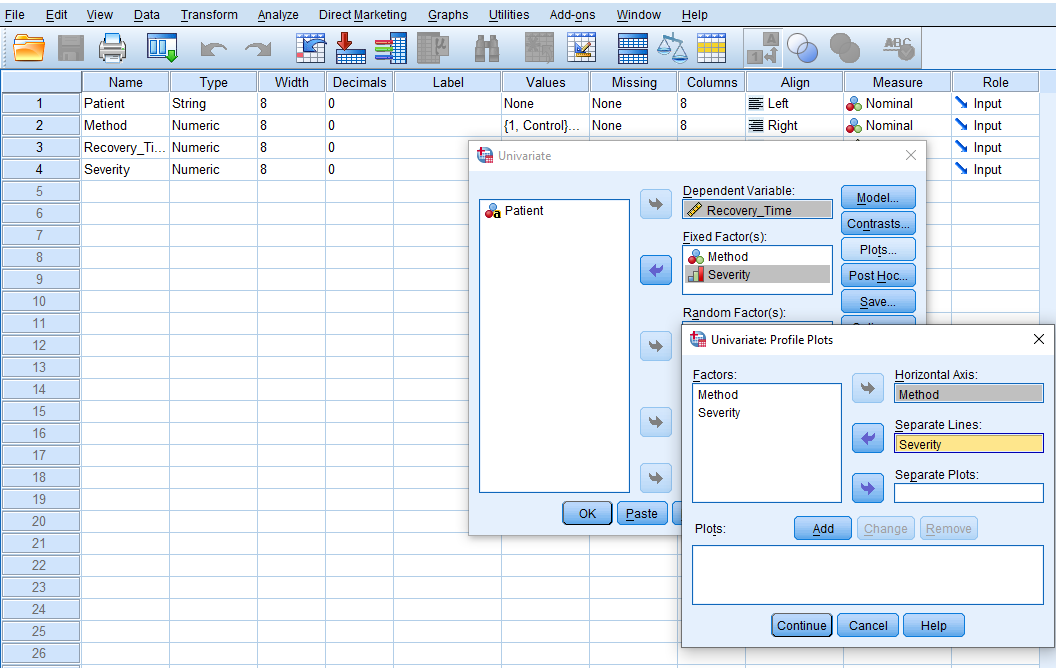The height and width of the screenshot is (668, 1056).
Task: Click the Horizontal Axis field with Method
Action: [x=968, y=394]
